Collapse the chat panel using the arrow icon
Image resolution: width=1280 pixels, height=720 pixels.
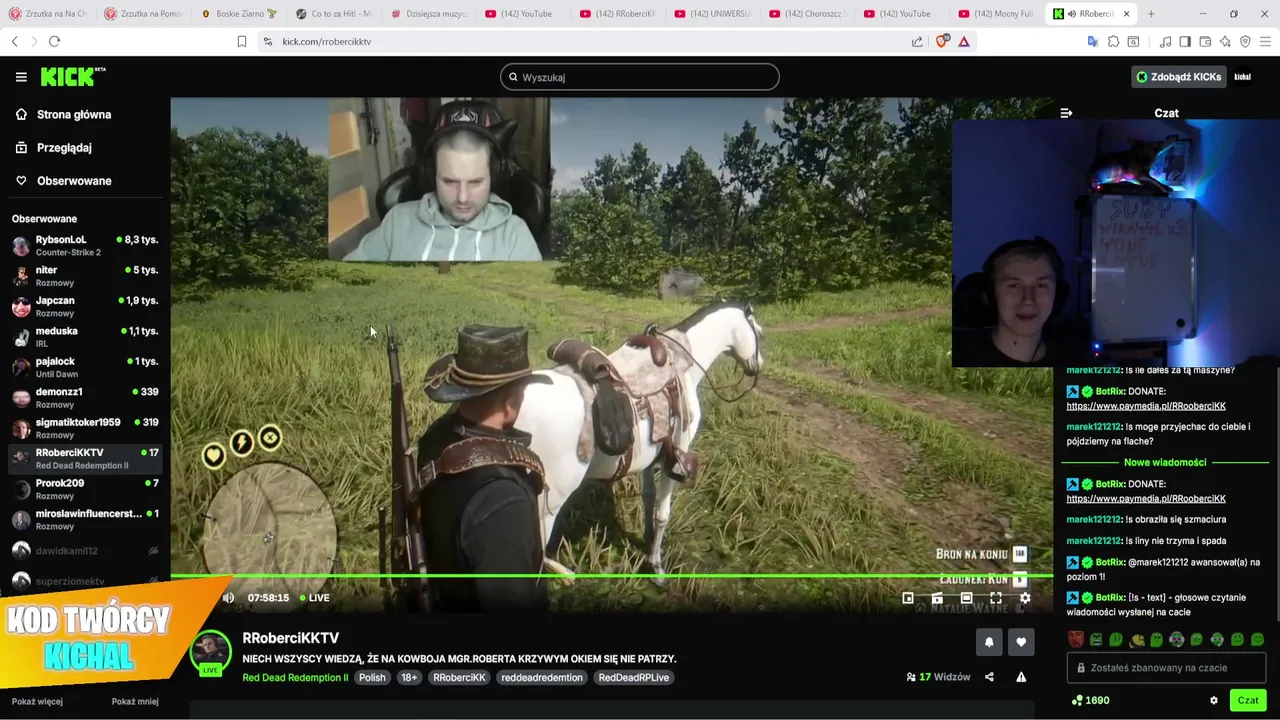[1066, 113]
